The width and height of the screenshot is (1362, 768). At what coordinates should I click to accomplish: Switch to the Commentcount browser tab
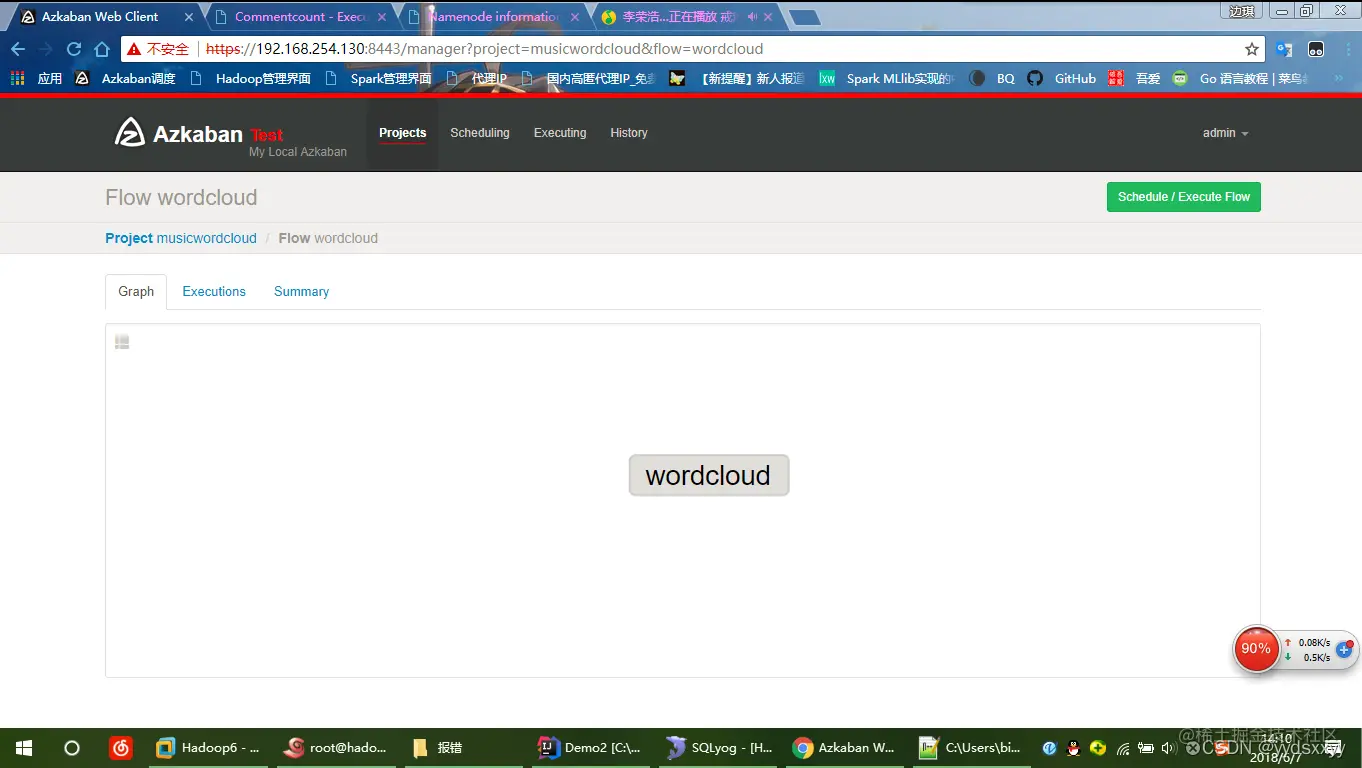(300, 17)
